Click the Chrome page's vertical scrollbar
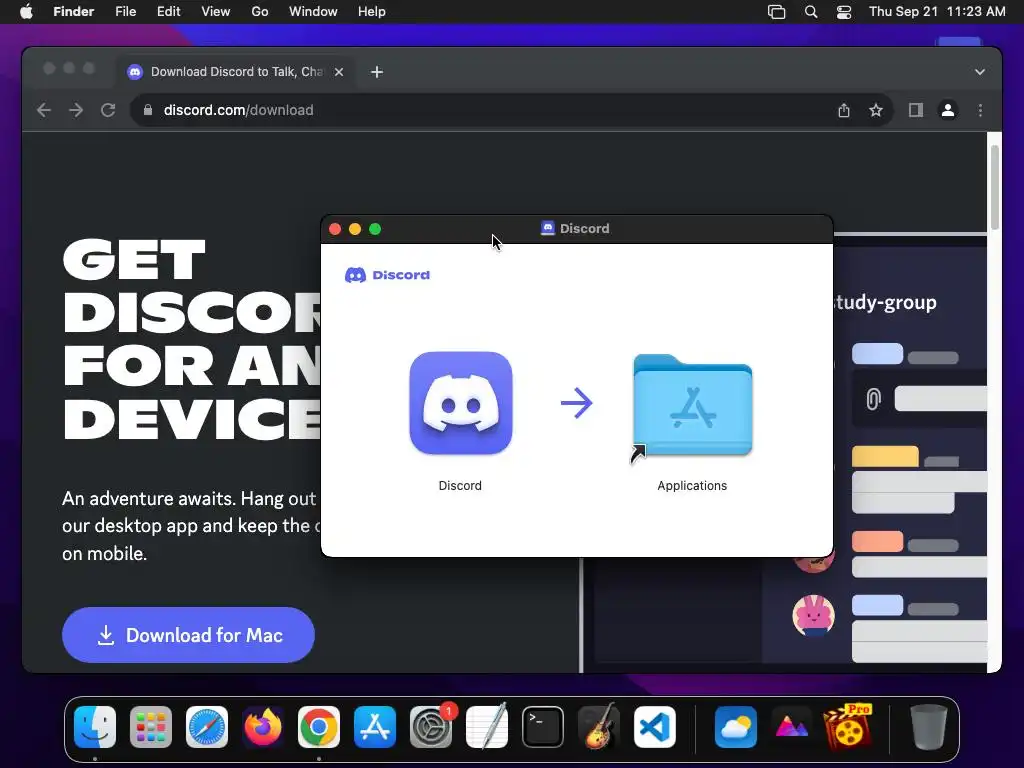1024x768 pixels. (994, 187)
